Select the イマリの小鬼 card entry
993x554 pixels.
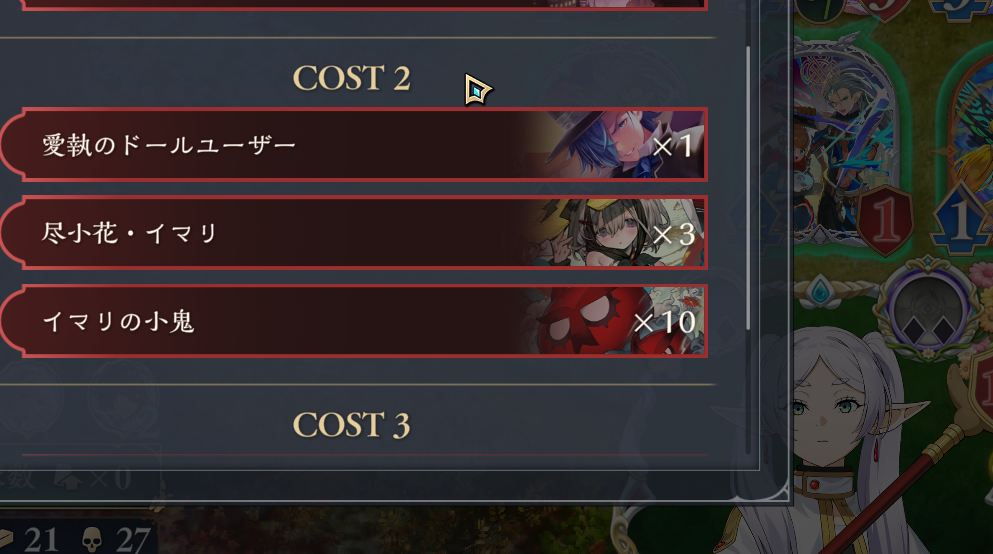[x=353, y=321]
